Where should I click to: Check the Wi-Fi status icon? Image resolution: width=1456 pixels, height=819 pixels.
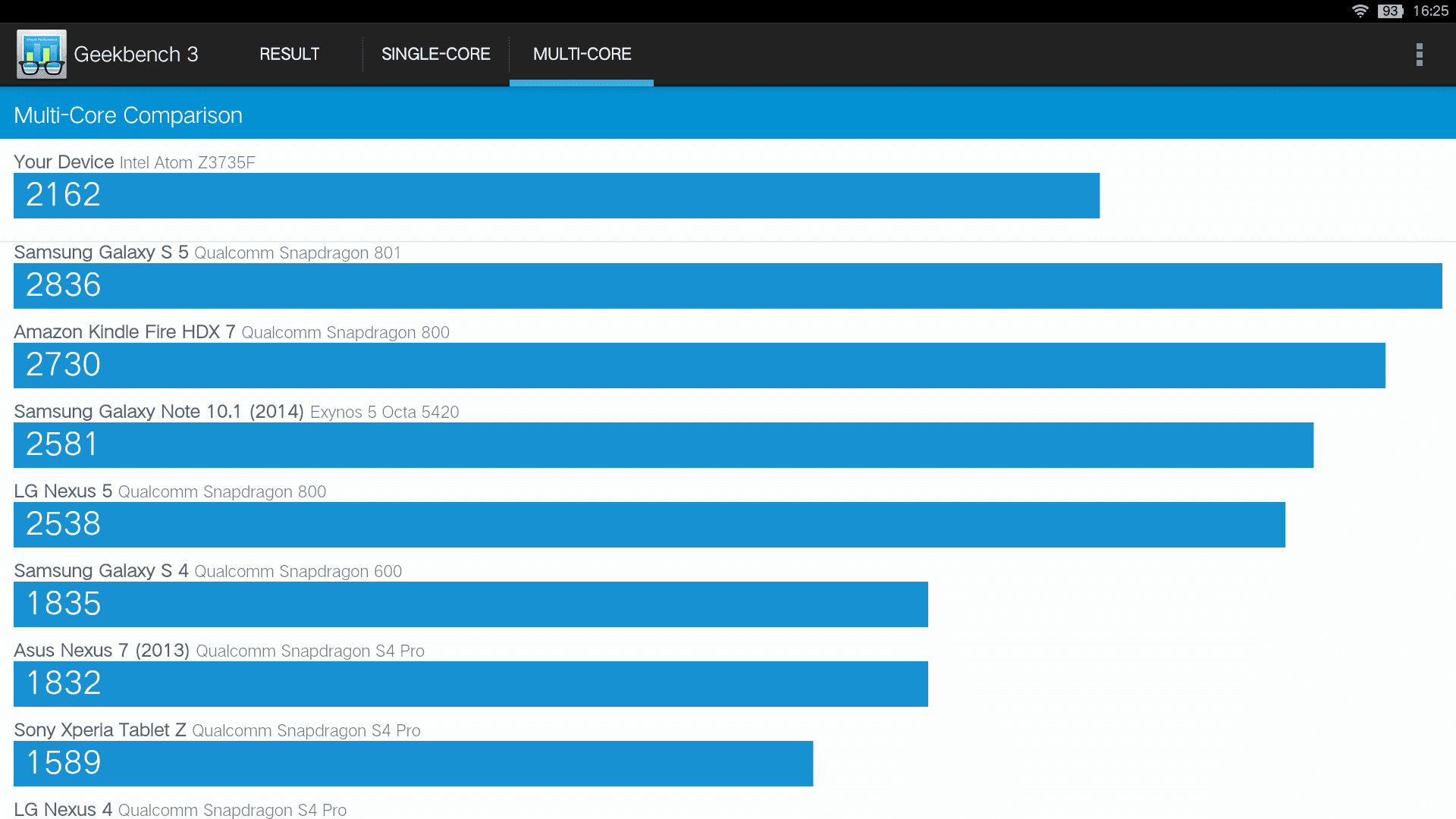[x=1360, y=11]
